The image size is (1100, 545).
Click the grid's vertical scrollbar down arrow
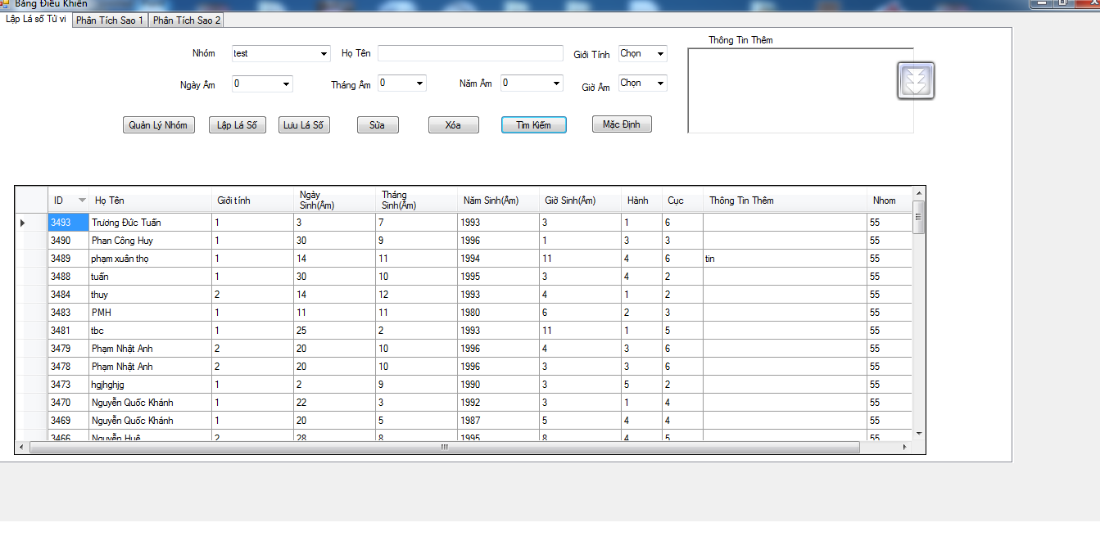point(919,433)
